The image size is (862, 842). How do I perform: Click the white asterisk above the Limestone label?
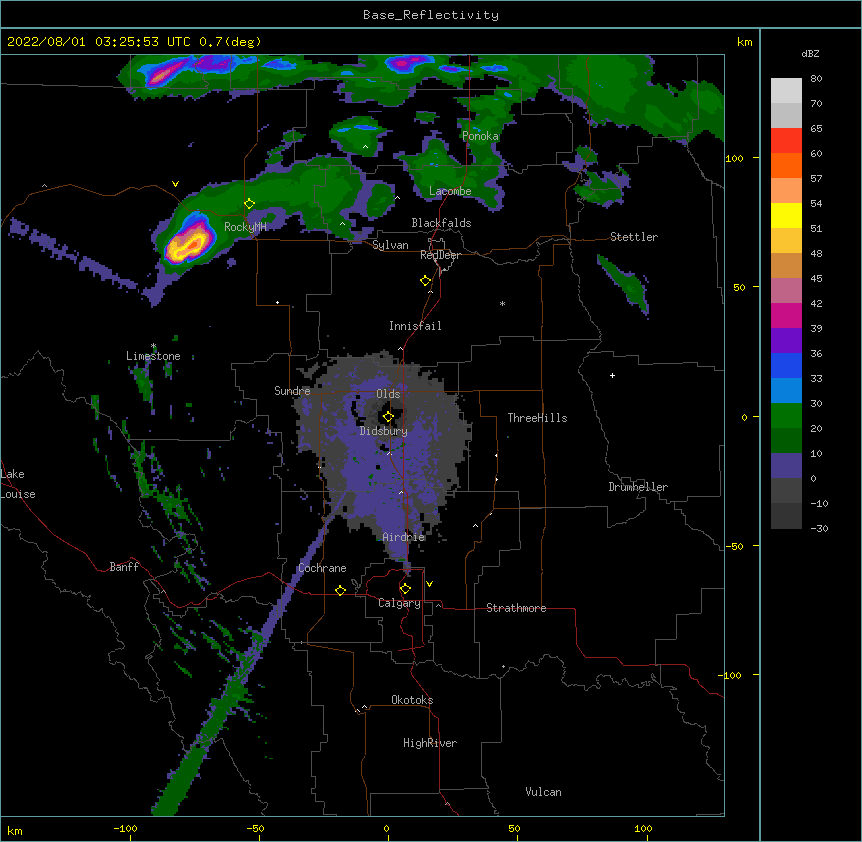click(154, 346)
